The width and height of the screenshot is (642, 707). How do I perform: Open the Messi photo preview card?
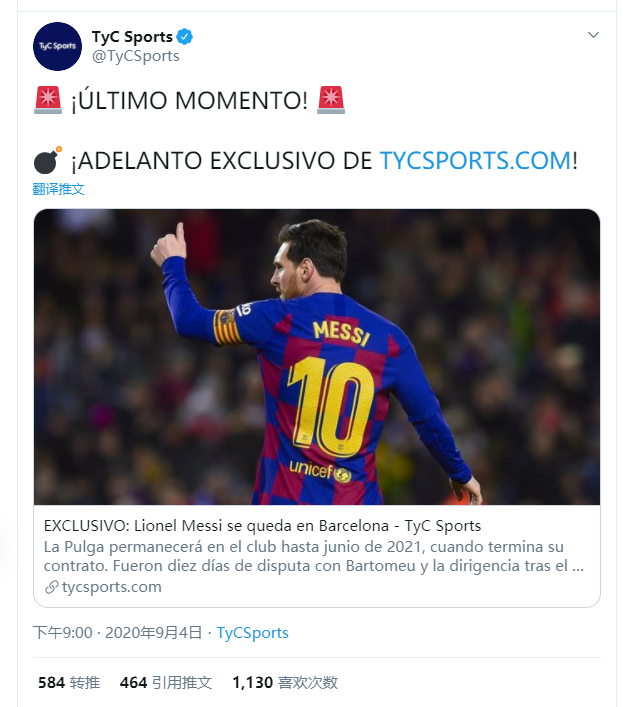coord(317,357)
